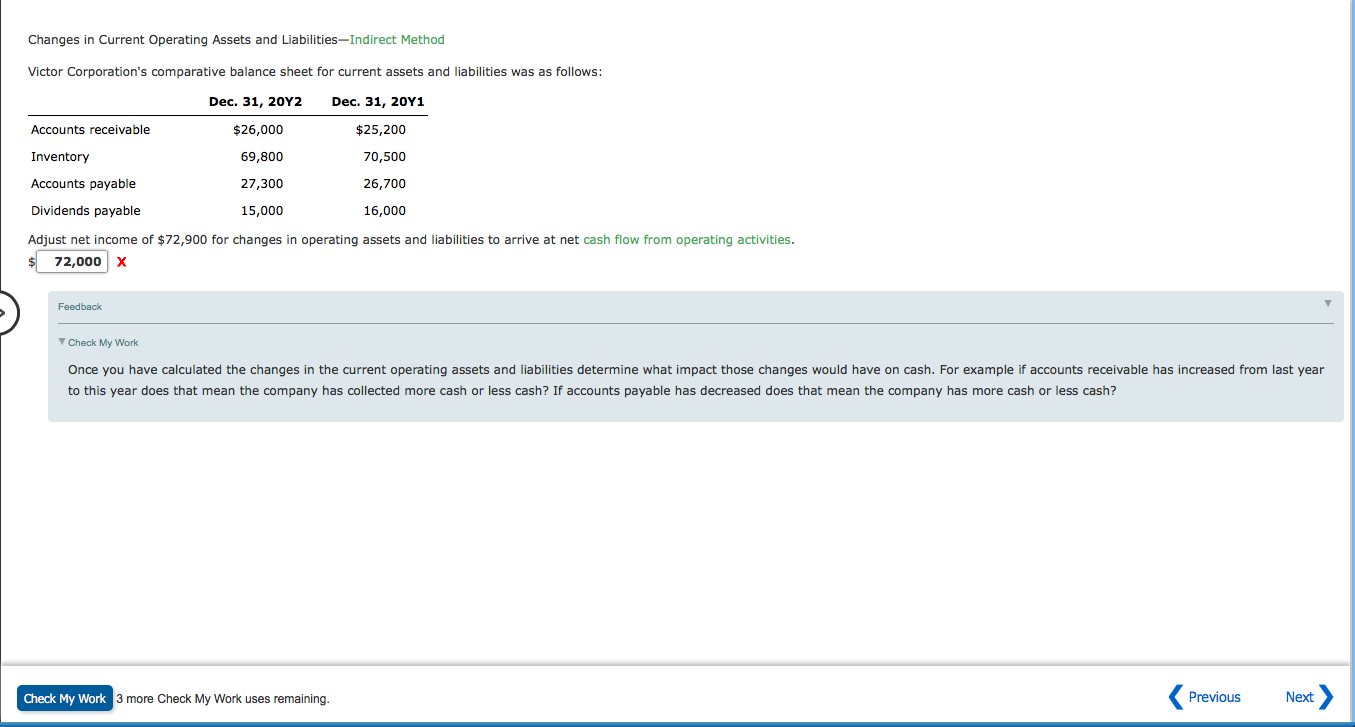Screen dimensions: 1355x727
Task: Select the Accounts payable row label
Action: point(83,184)
